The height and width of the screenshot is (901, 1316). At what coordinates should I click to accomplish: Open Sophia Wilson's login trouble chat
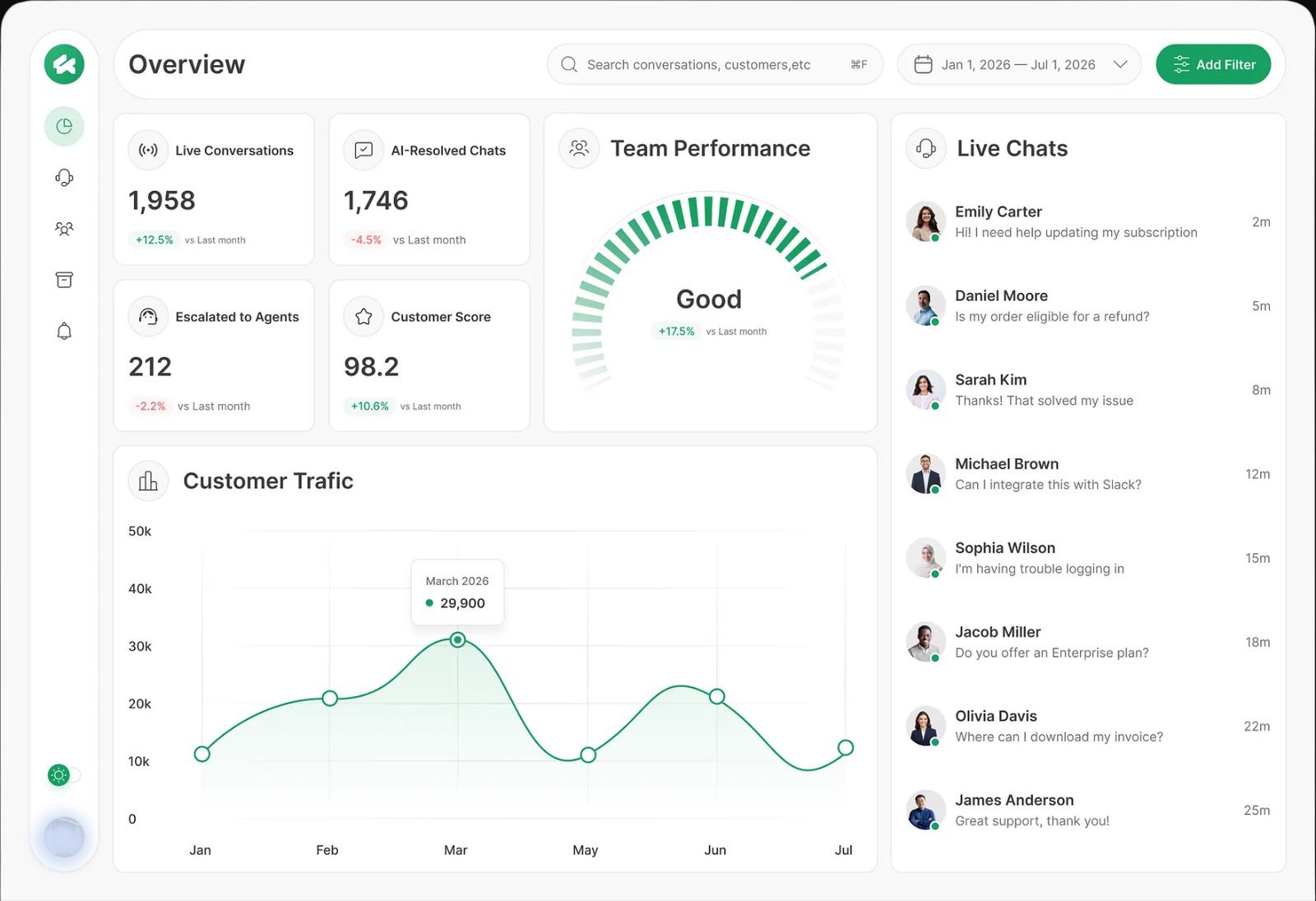pos(1088,558)
